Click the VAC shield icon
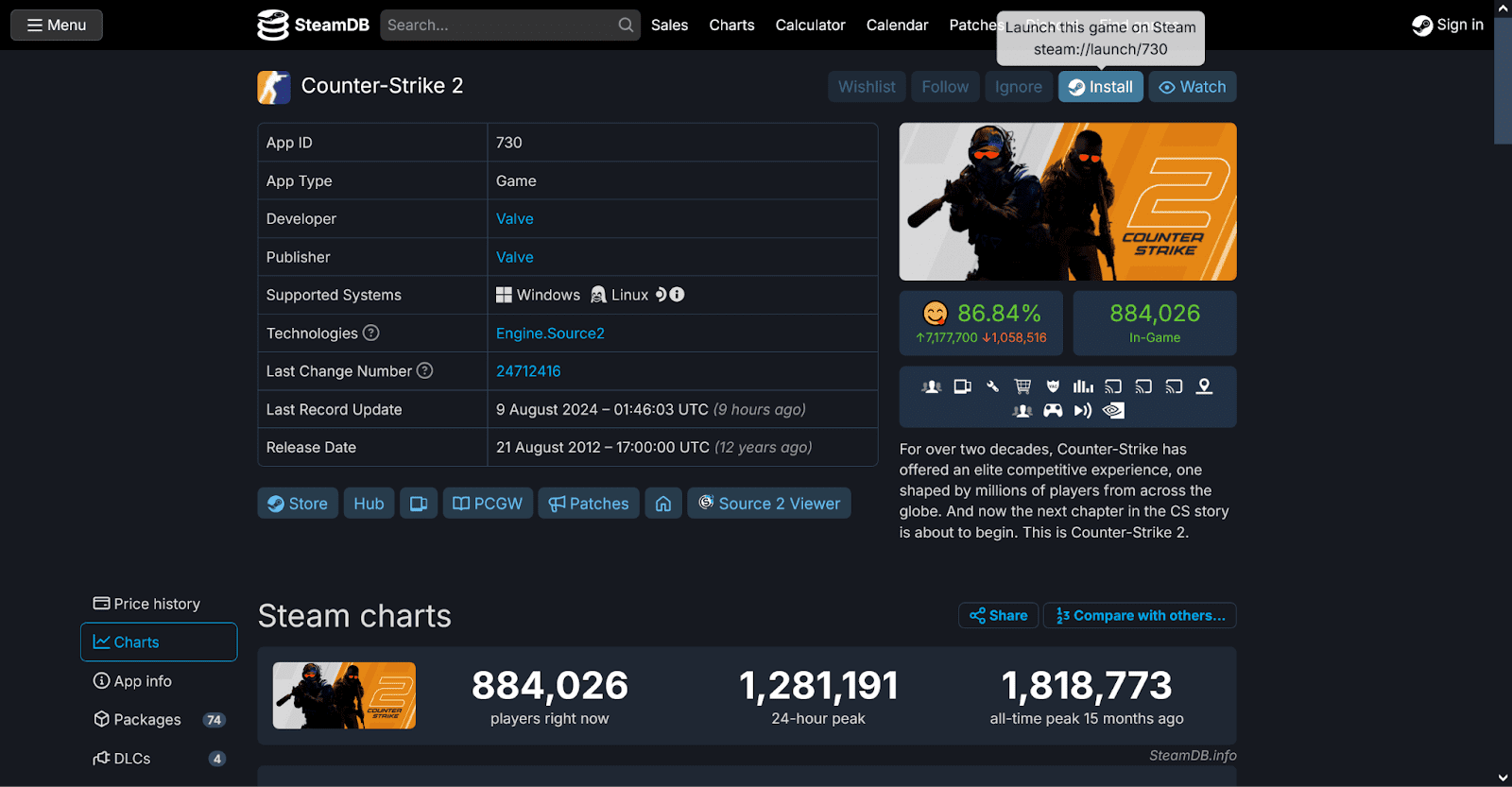 [1053, 386]
